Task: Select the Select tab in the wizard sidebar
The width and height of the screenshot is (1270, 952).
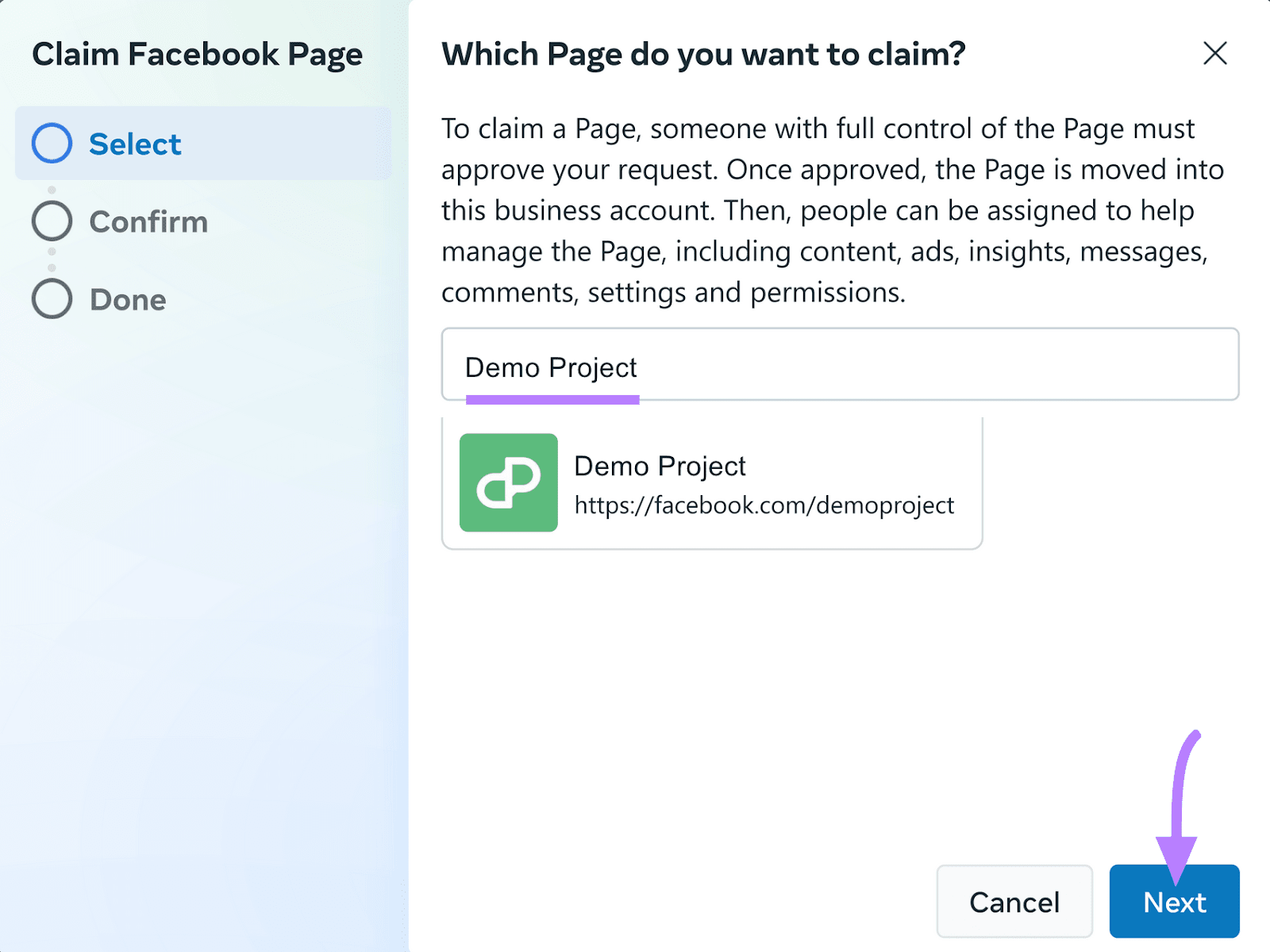Action: tap(135, 144)
